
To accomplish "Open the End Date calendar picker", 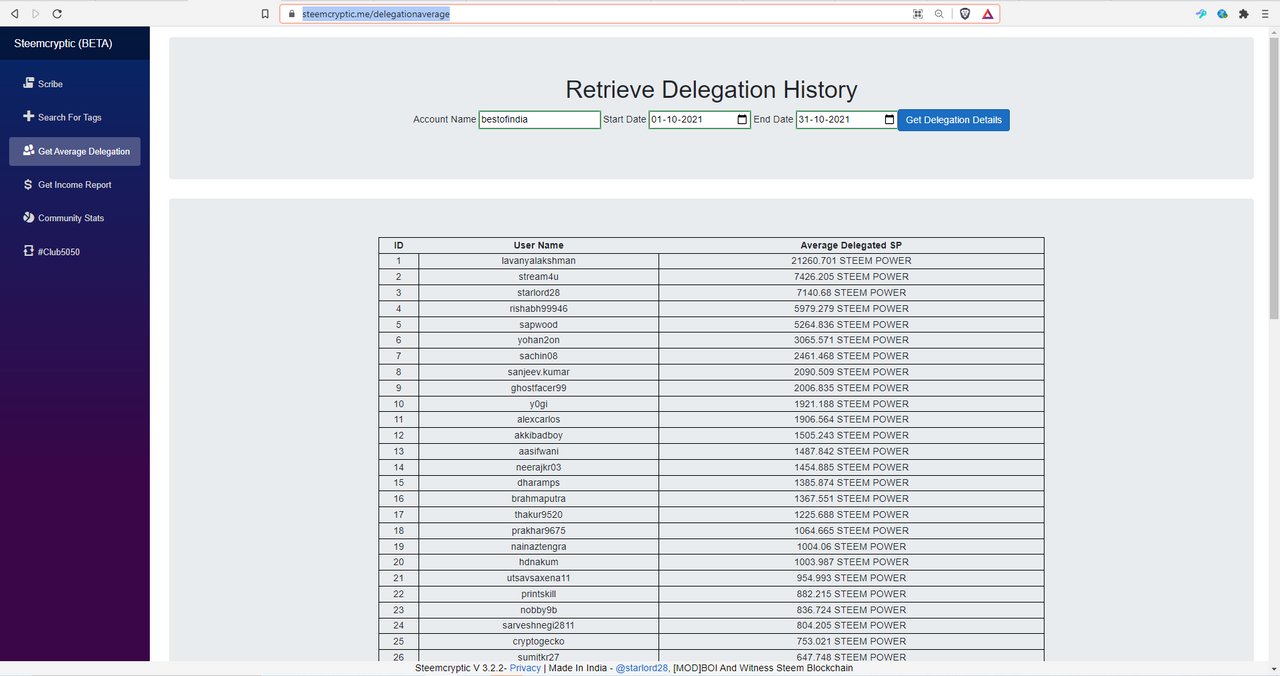I will point(889,120).
